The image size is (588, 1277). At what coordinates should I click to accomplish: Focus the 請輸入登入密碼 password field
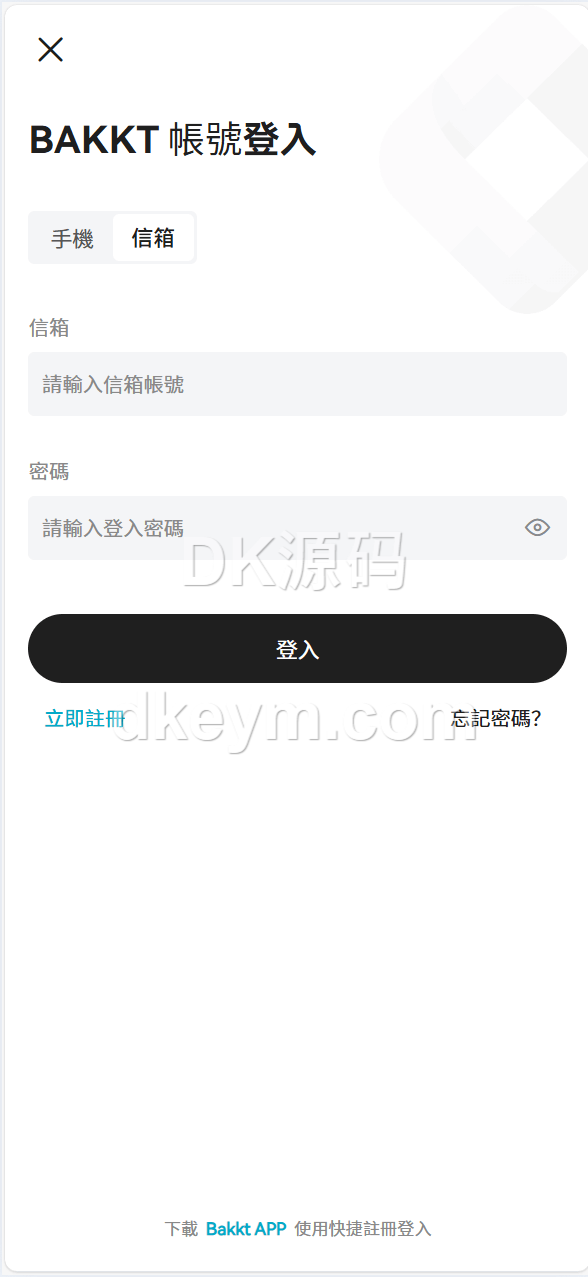[272, 528]
